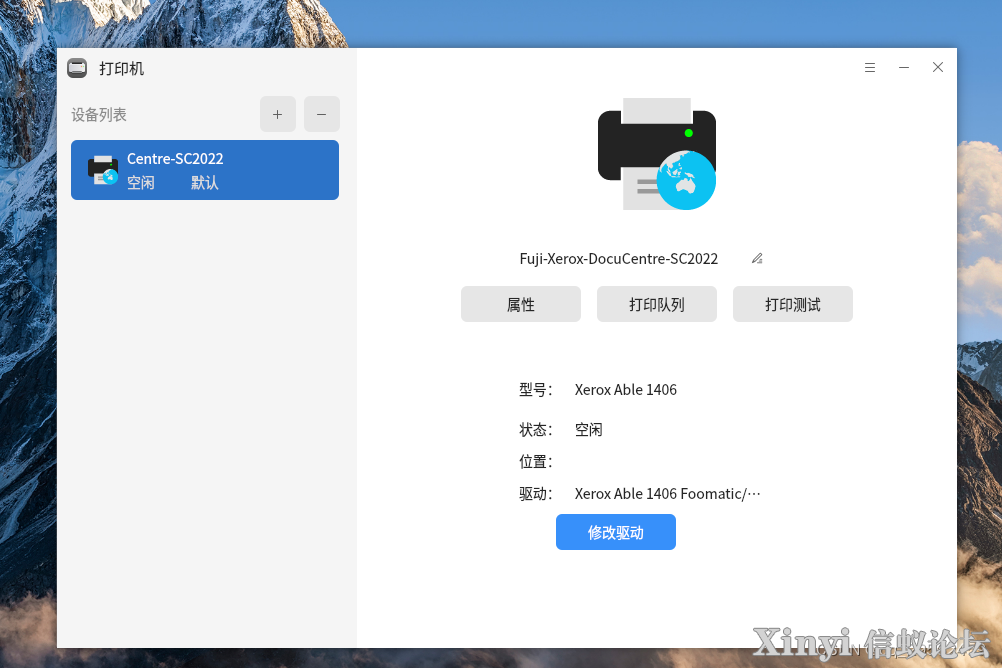
Task: Run 打印测试 test page
Action: [792, 304]
